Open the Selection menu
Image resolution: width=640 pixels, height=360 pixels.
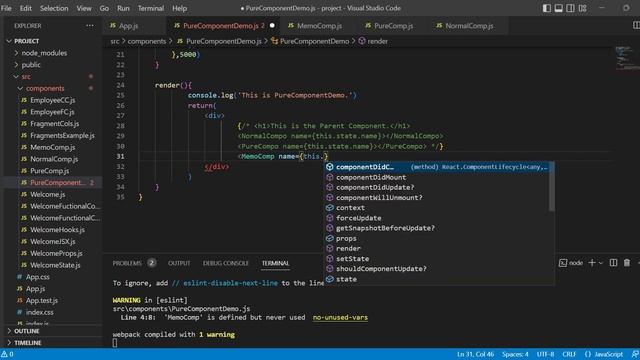click(x=54, y=8)
